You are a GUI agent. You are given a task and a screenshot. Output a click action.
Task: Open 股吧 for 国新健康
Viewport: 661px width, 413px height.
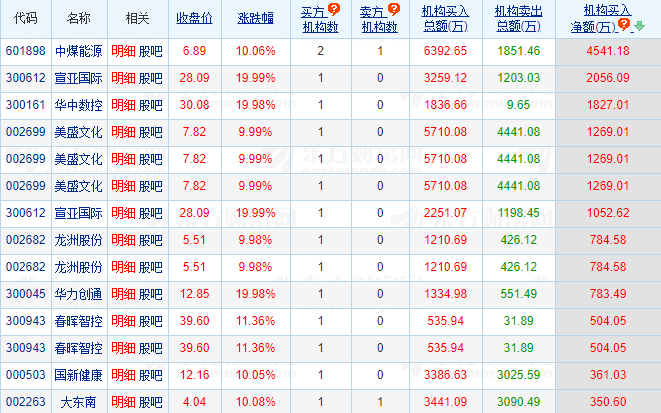pos(150,375)
